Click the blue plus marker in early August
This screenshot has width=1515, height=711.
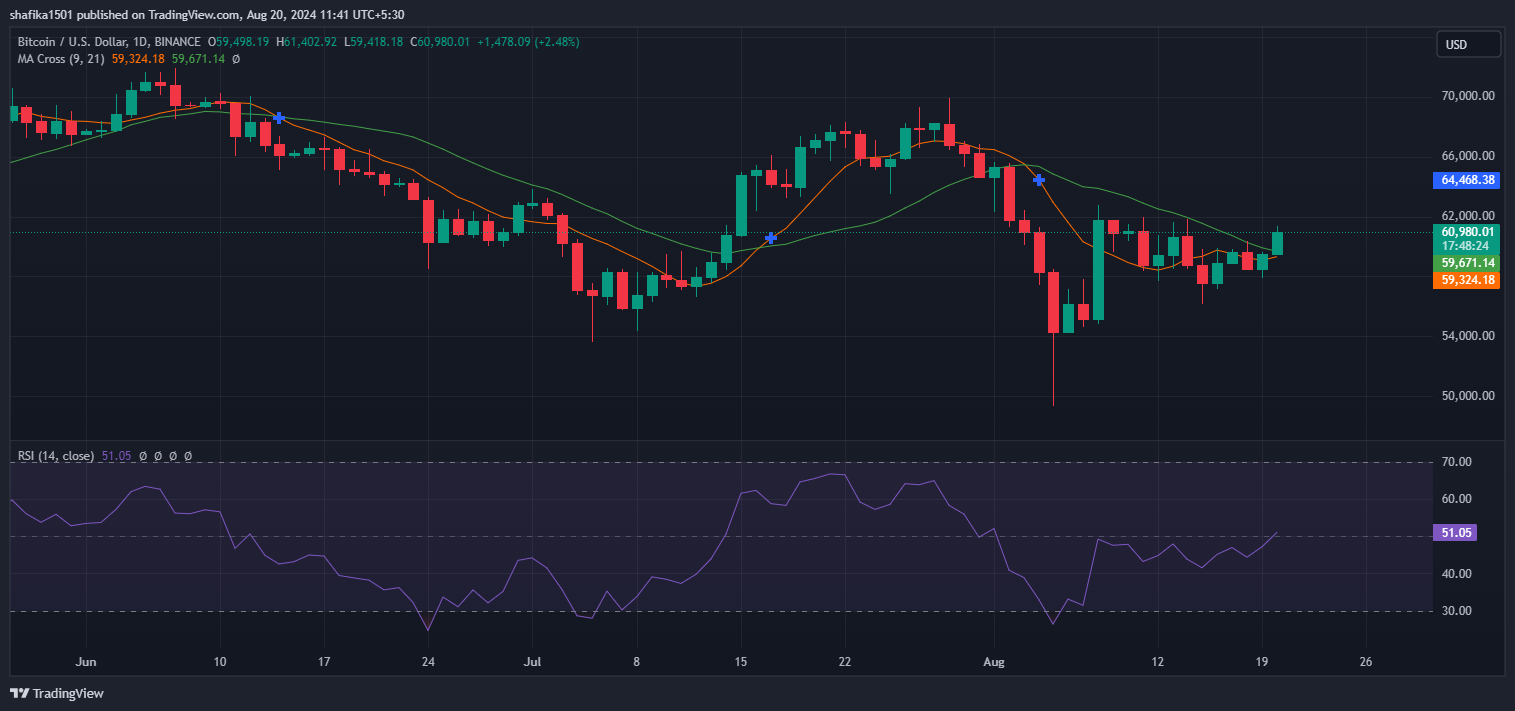pos(1038,180)
